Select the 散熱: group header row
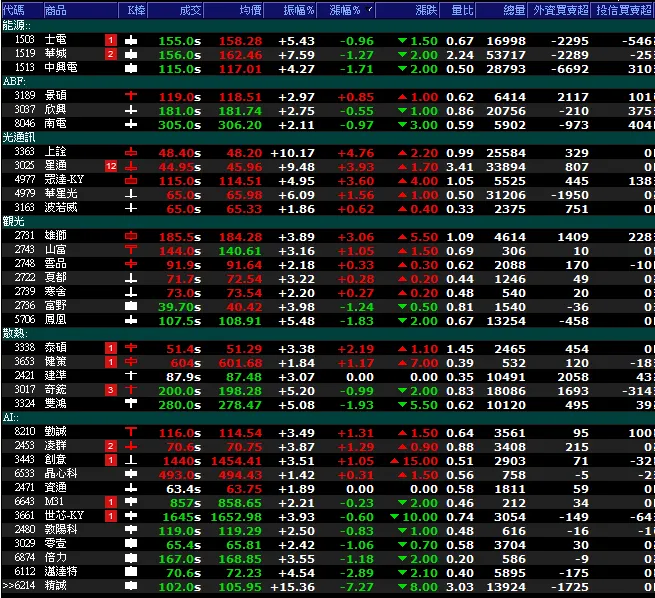This screenshot has width=655, height=598. pos(328,333)
